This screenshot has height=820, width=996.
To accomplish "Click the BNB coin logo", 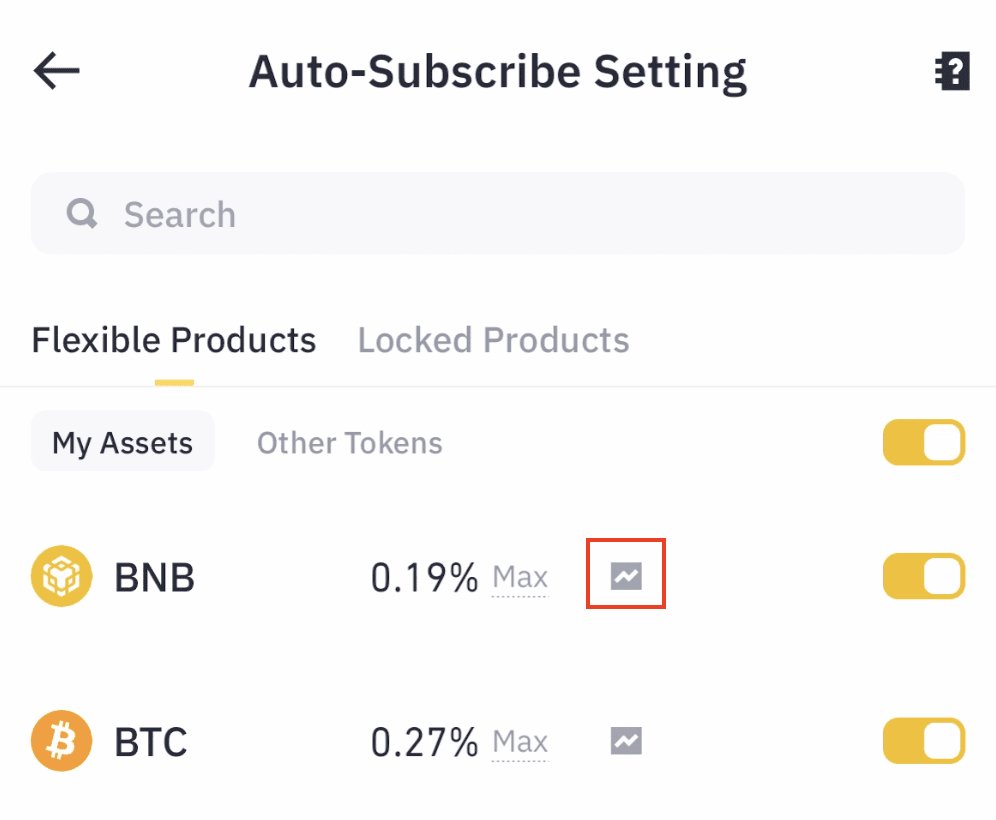I will (x=61, y=577).
